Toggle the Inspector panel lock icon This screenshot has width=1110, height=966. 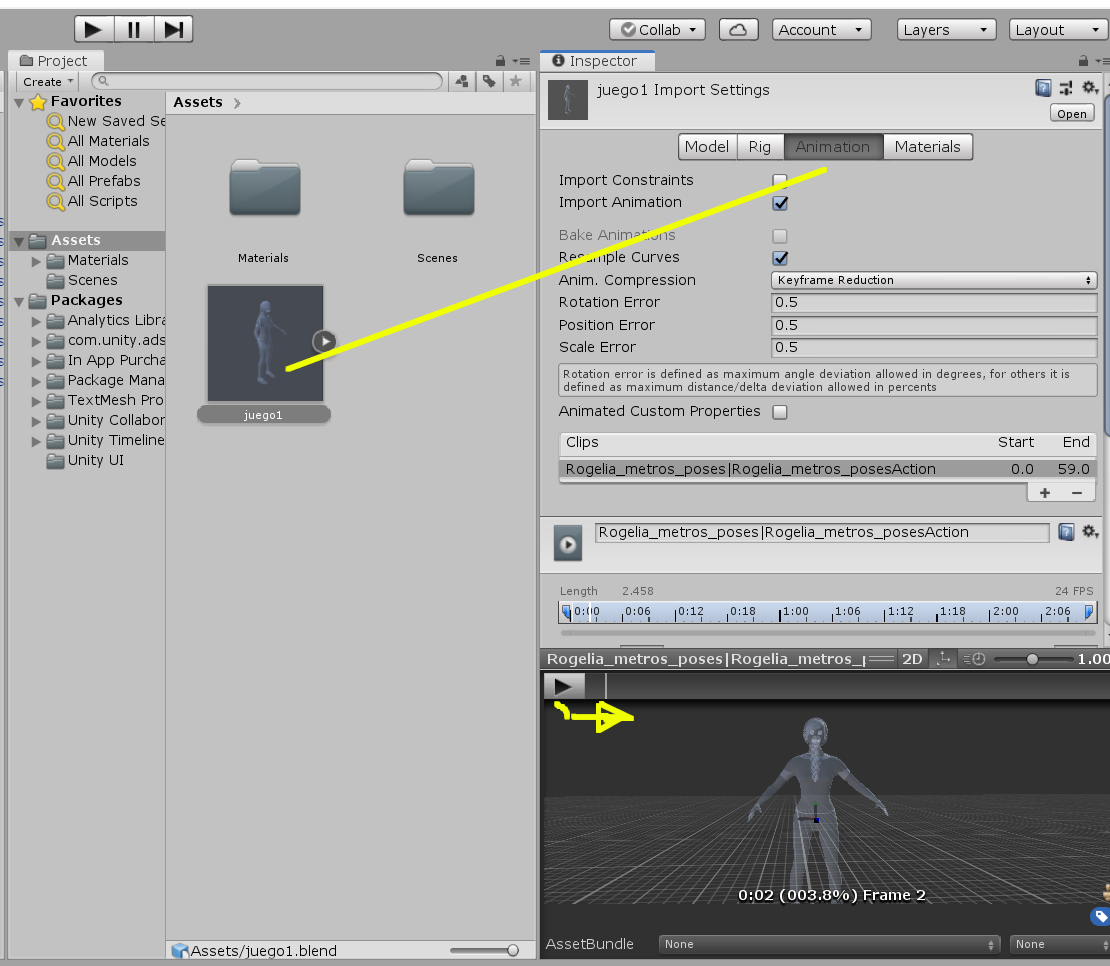tap(1083, 61)
